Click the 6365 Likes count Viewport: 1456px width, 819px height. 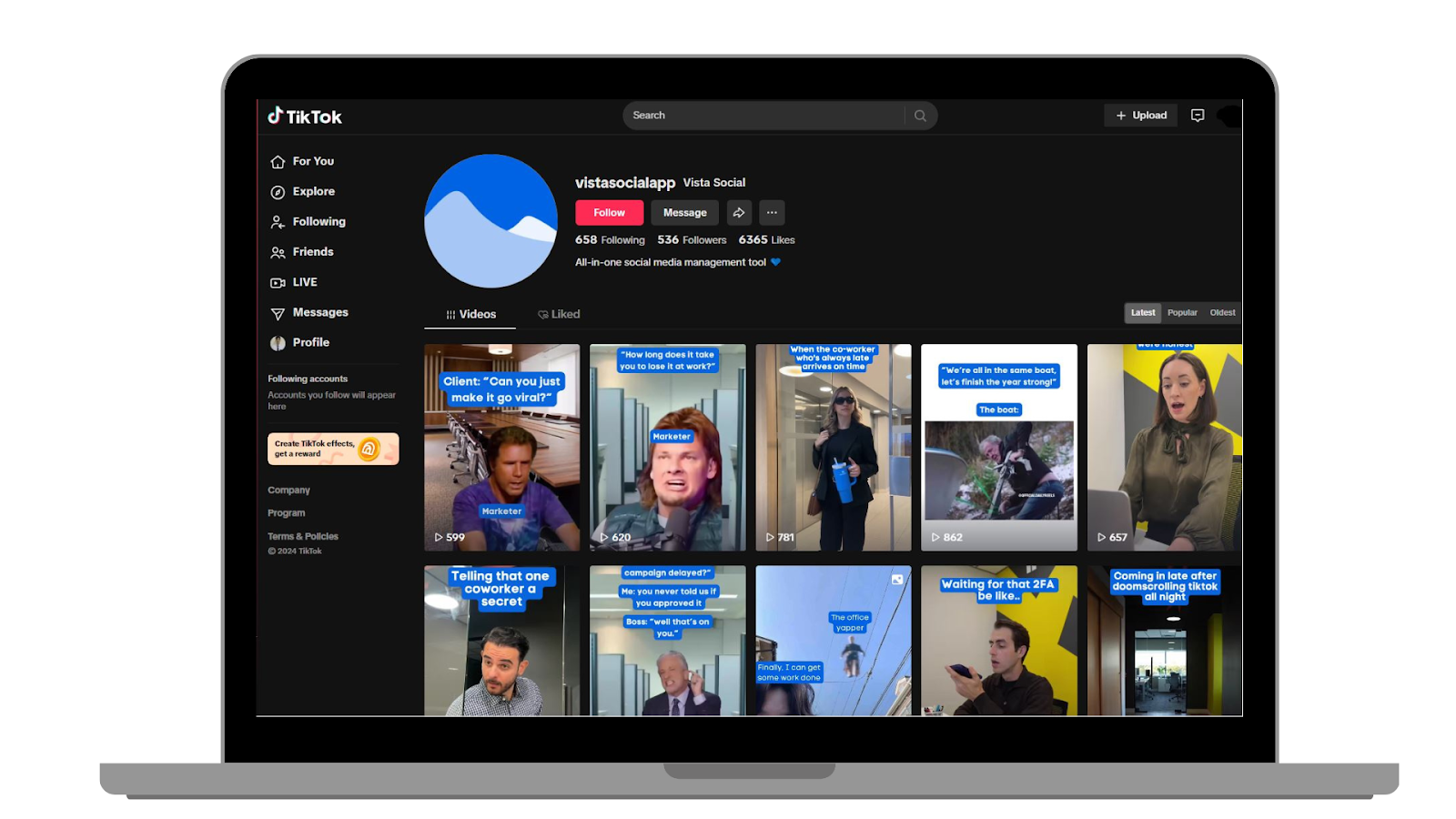766,240
